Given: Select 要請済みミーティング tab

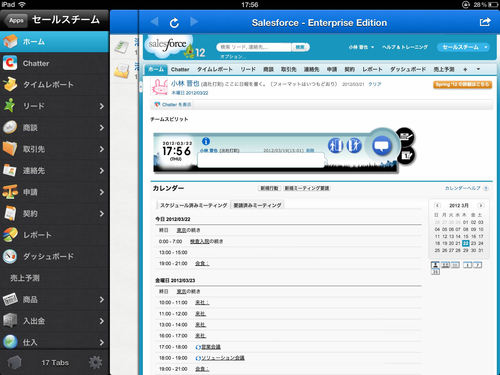Looking at the screenshot, I should [x=257, y=205].
